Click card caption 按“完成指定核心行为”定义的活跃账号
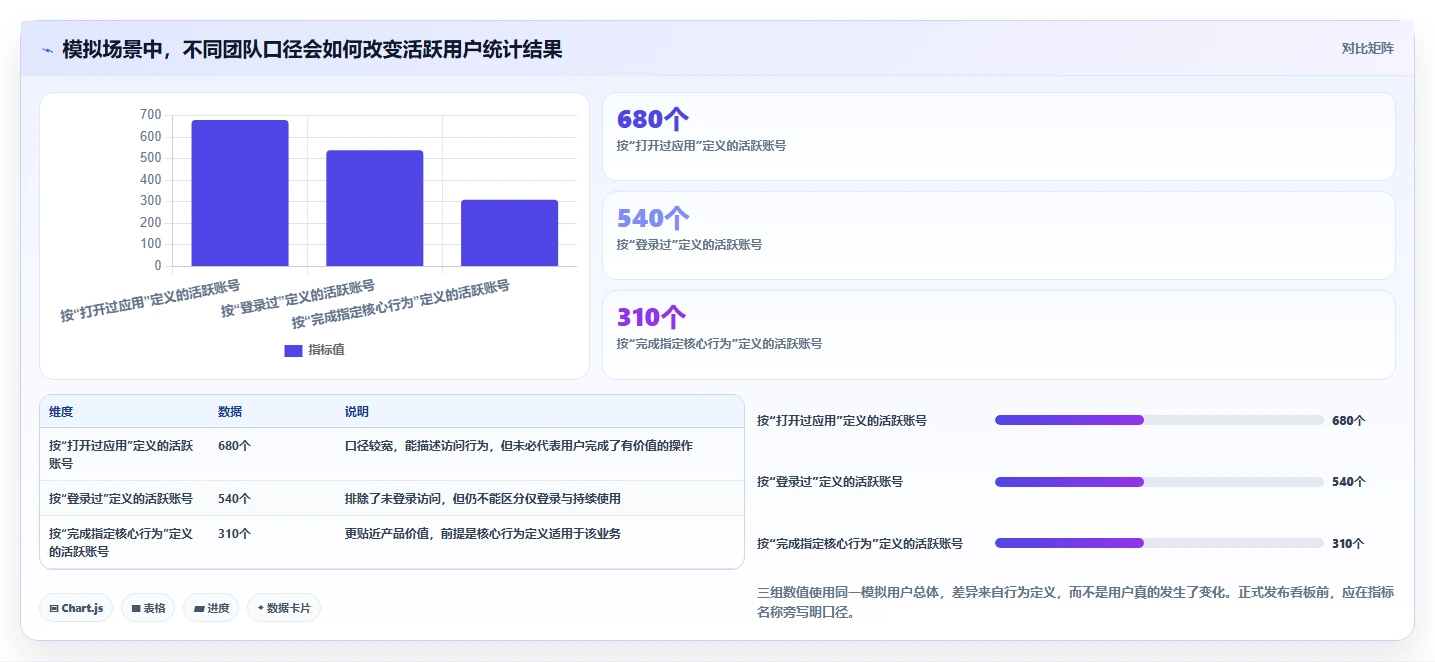 [x=719, y=343]
